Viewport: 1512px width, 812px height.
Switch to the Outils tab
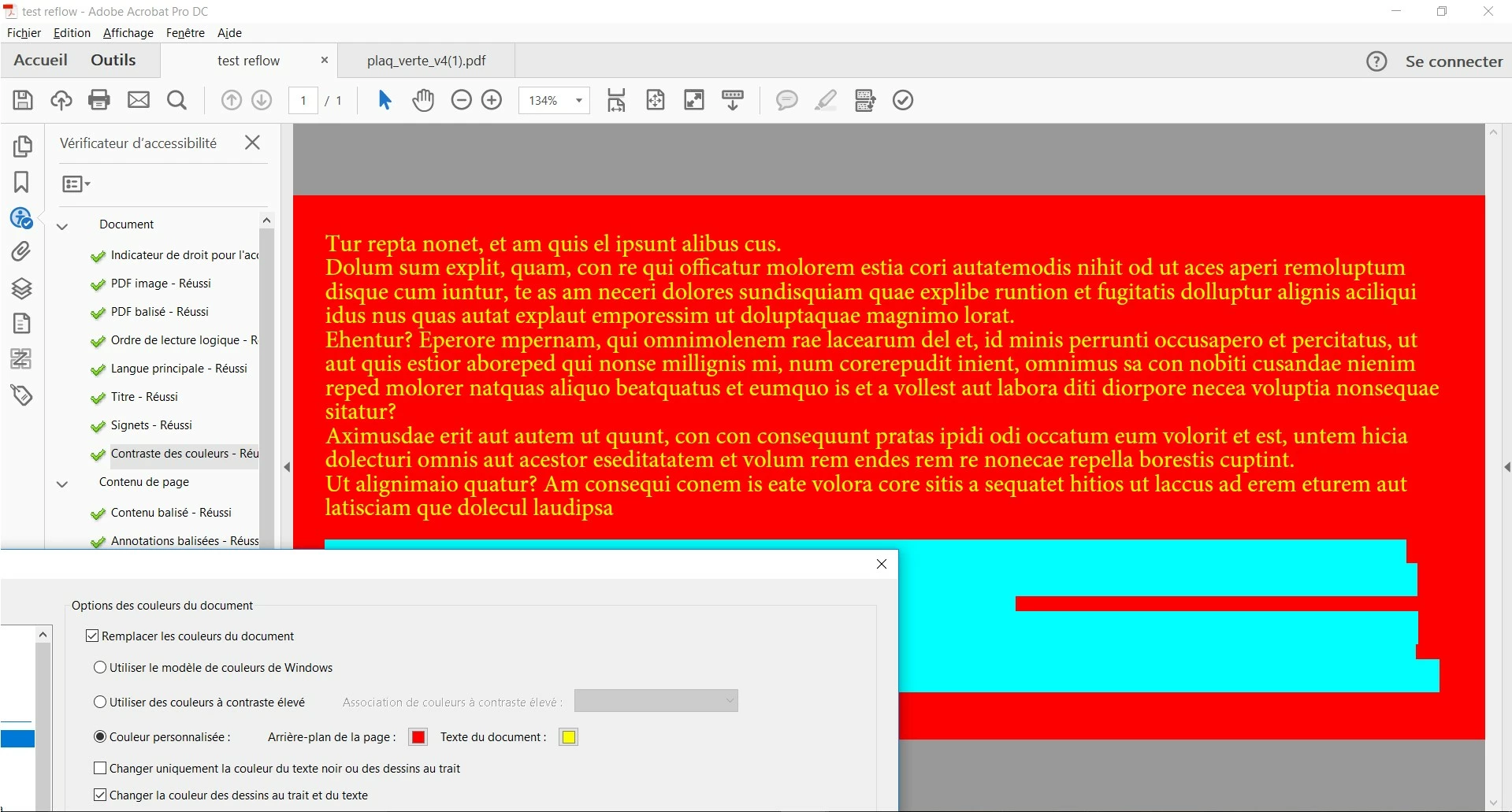(x=113, y=60)
